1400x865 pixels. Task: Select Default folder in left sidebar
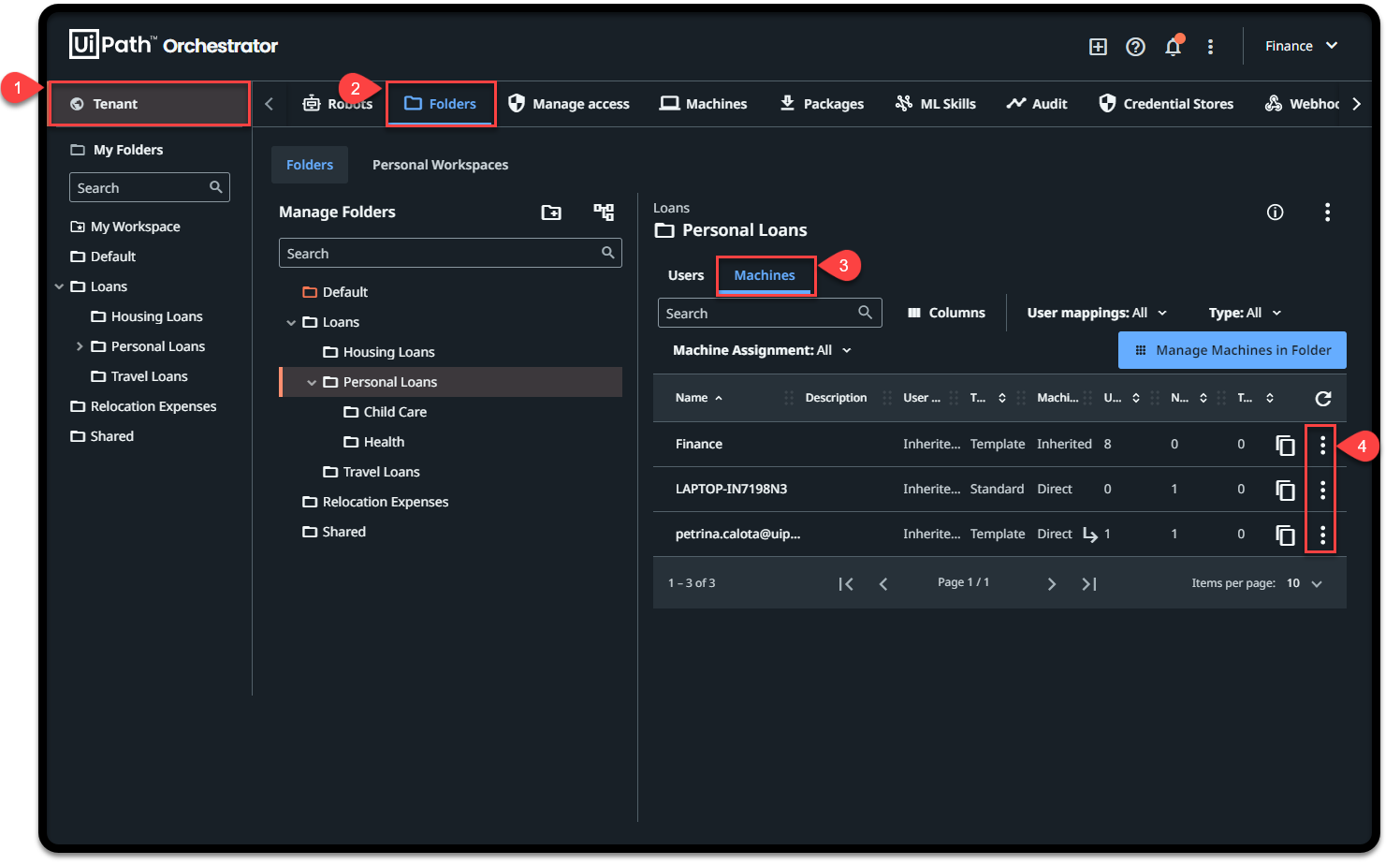coord(103,257)
